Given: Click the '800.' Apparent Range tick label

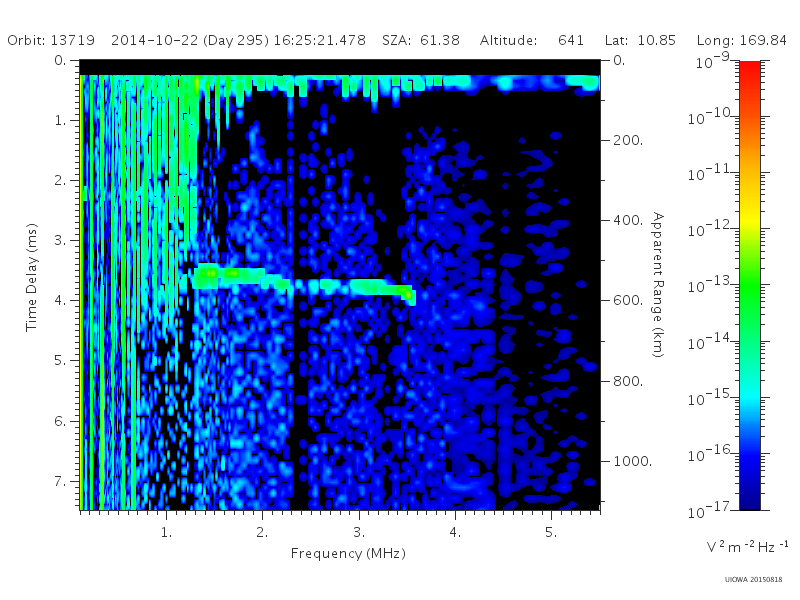Looking at the screenshot, I should coord(628,381).
